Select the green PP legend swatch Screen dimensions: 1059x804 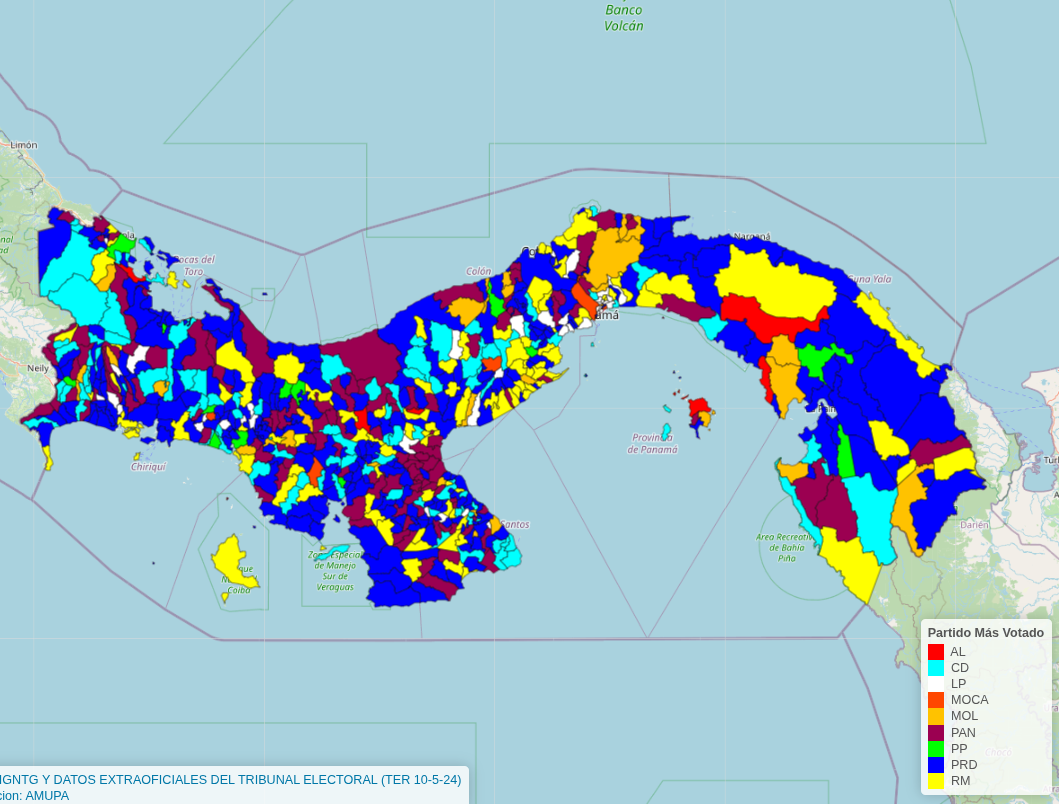936,749
